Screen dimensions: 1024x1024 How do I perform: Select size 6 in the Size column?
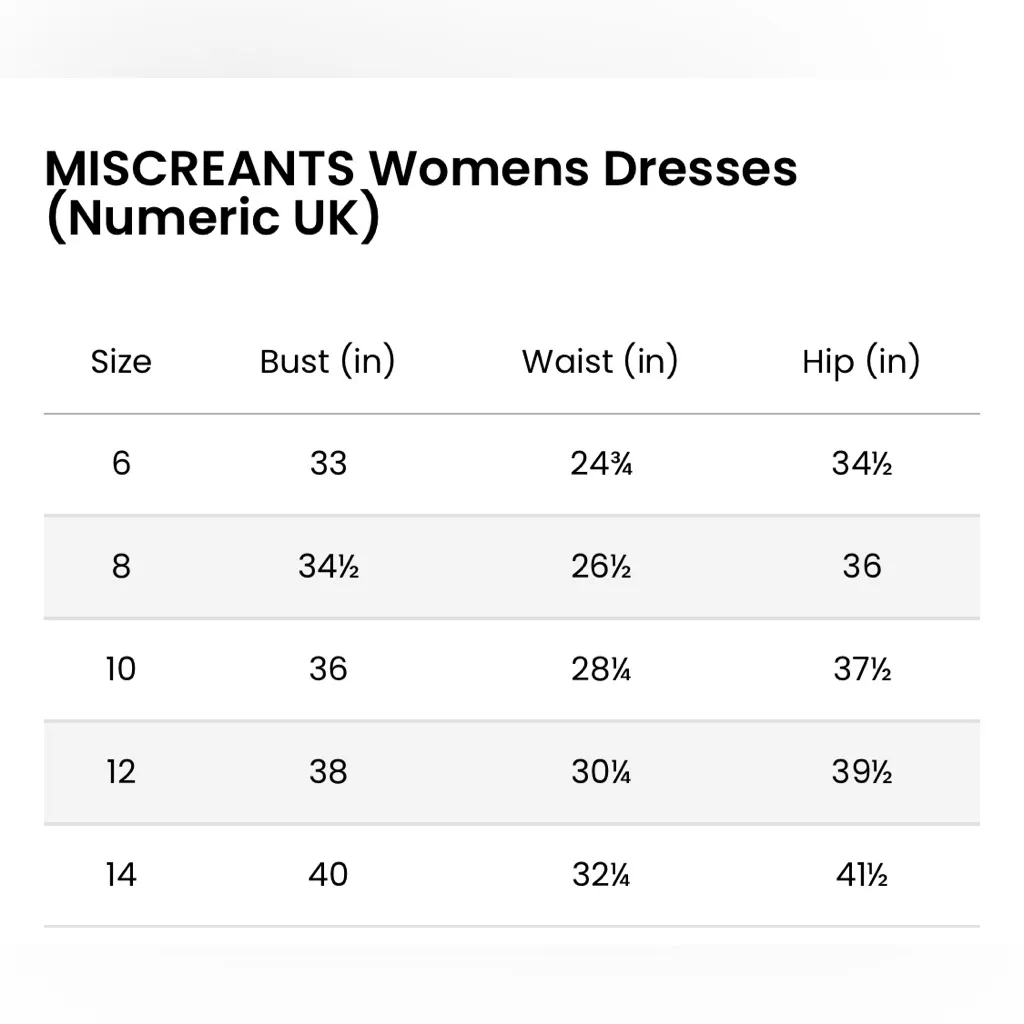click(x=121, y=464)
